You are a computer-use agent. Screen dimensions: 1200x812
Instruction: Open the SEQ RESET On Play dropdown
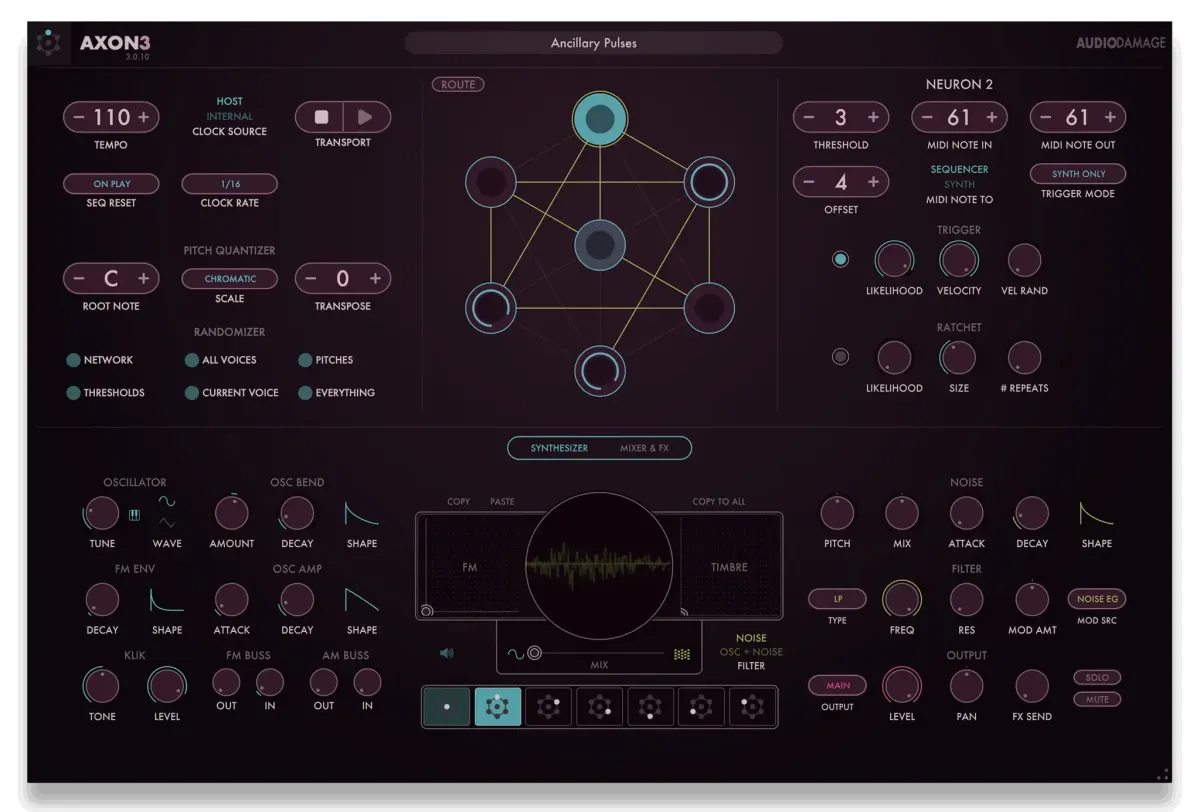111,184
